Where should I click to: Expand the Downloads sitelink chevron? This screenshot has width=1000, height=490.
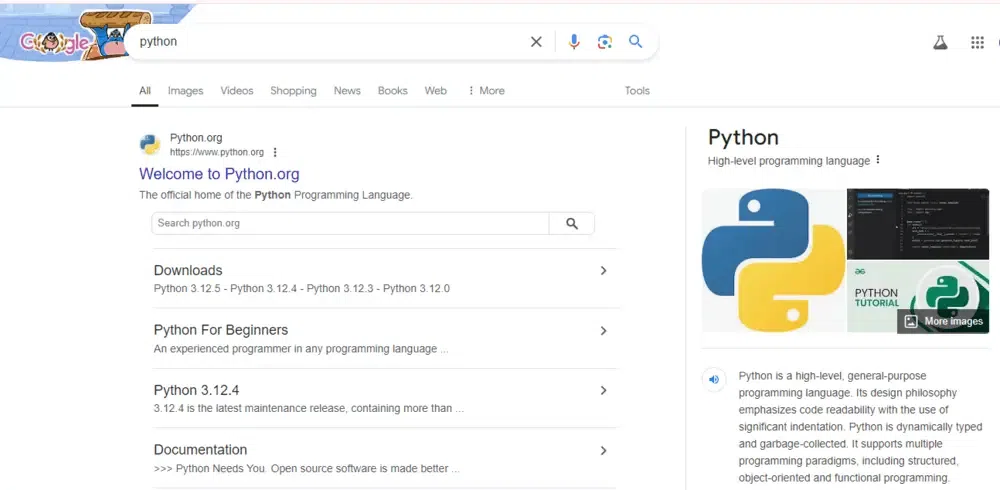[603, 271]
